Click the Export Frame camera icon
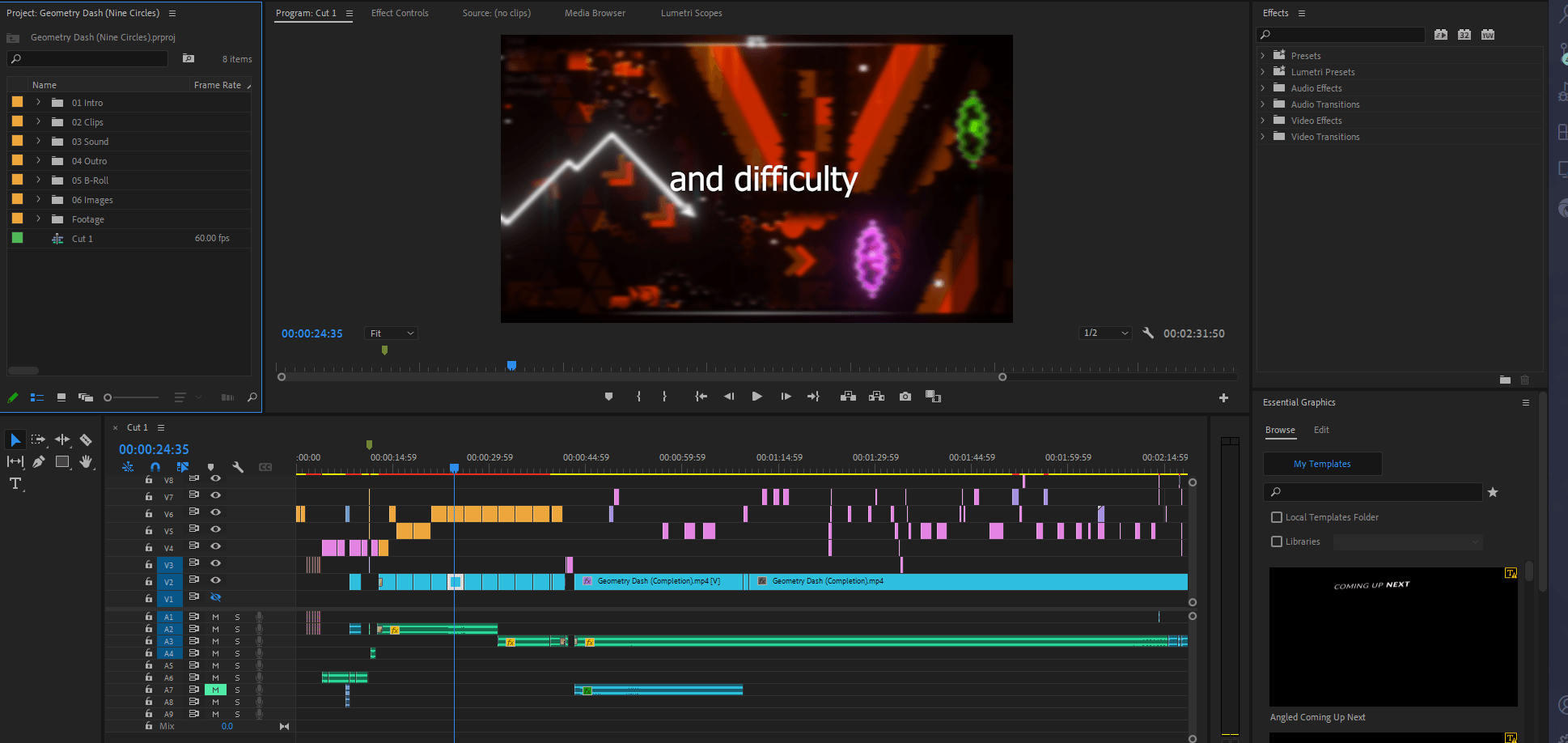The image size is (1568, 743). tap(905, 397)
